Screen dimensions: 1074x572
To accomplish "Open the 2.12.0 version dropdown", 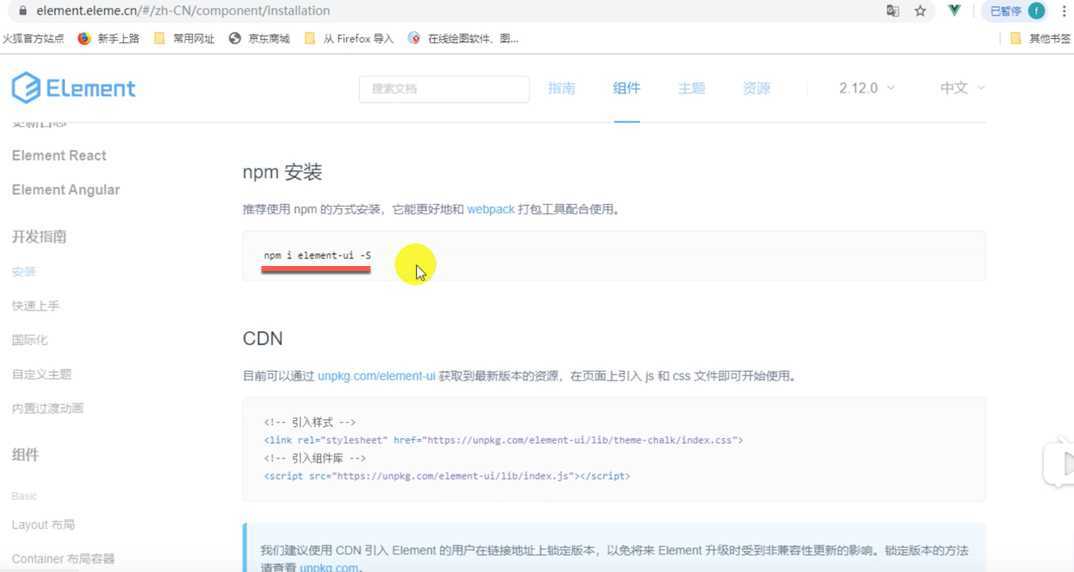I will [866, 88].
